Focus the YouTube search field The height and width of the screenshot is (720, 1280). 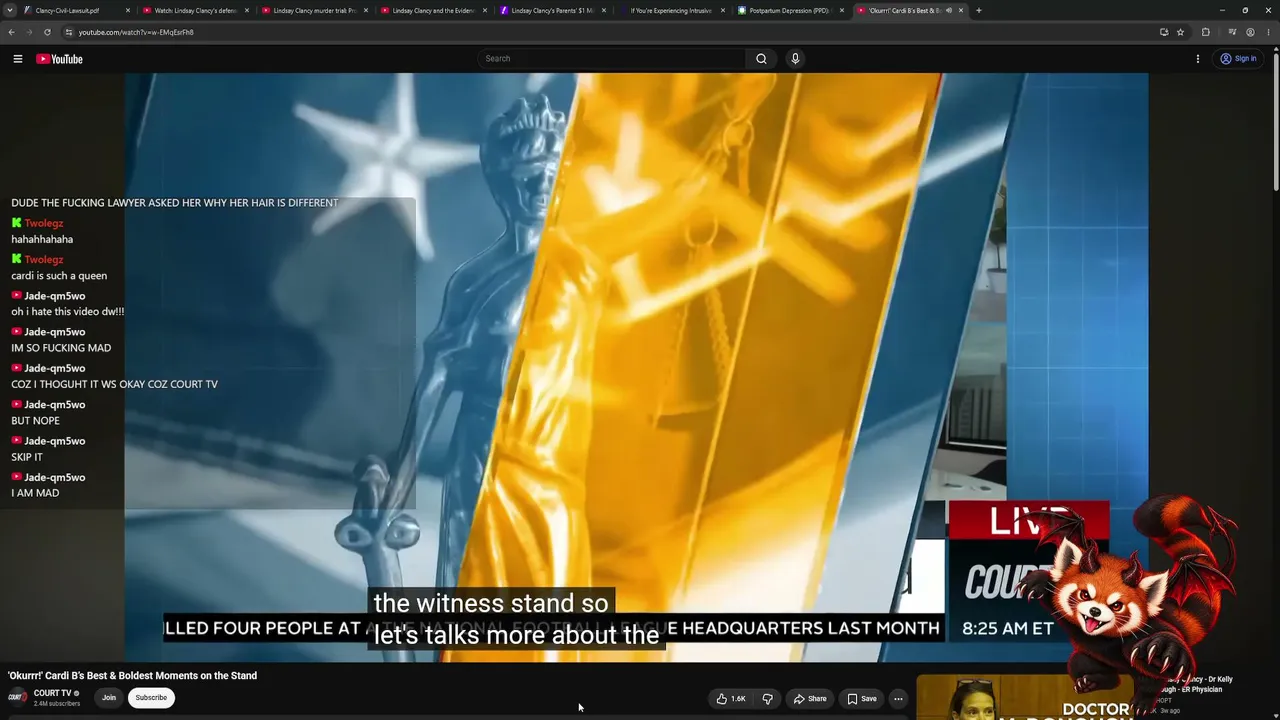tap(612, 59)
